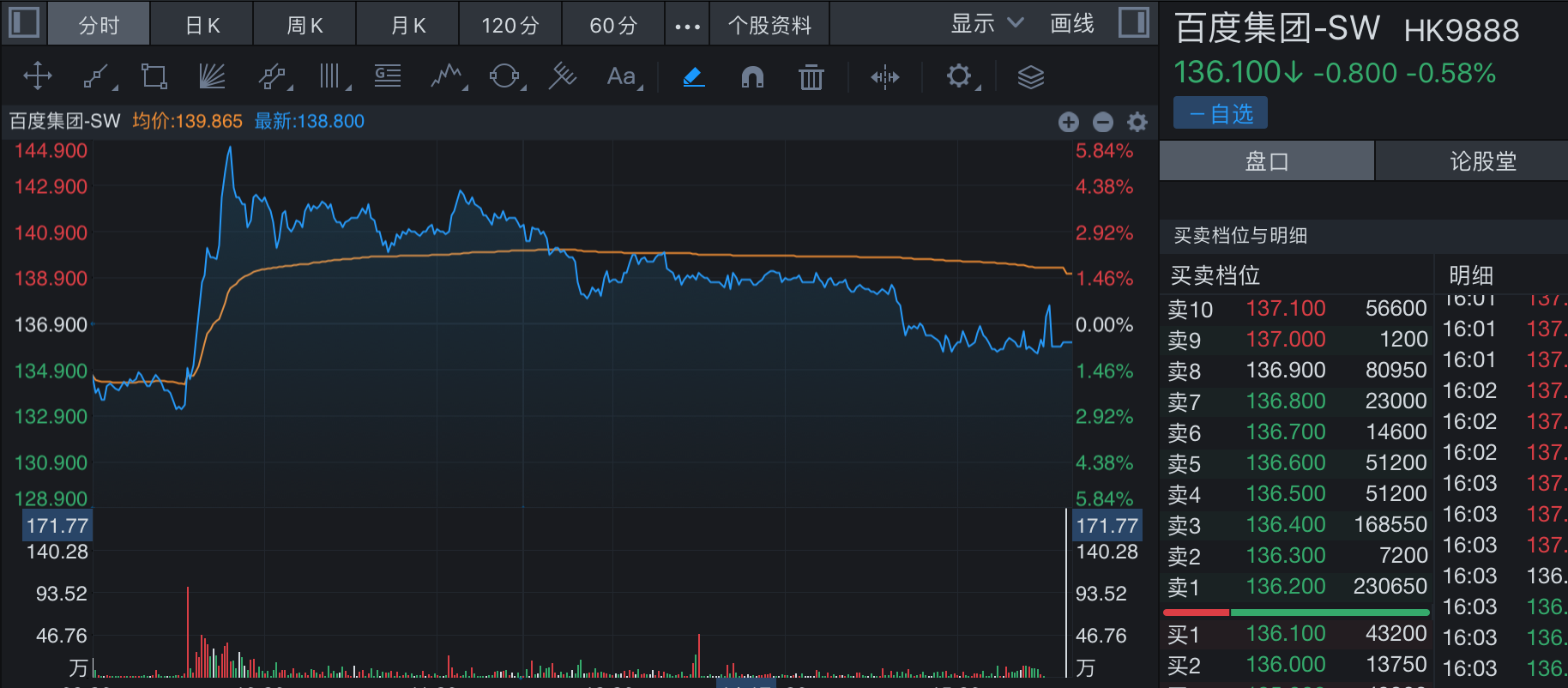The height and width of the screenshot is (688, 1568).
Task: Select the trend line drawing tool
Action: click(96, 77)
